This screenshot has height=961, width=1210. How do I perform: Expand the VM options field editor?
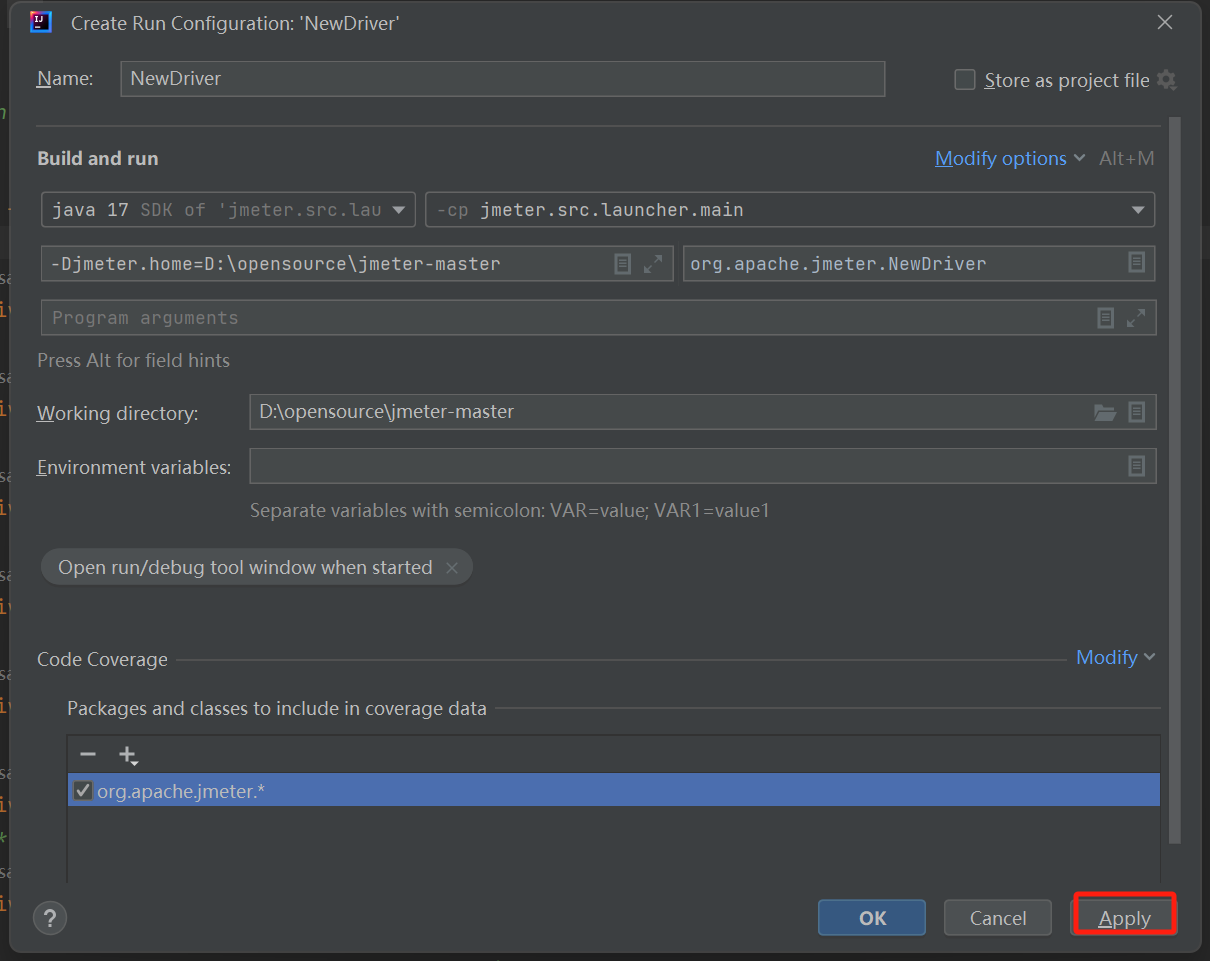653,264
